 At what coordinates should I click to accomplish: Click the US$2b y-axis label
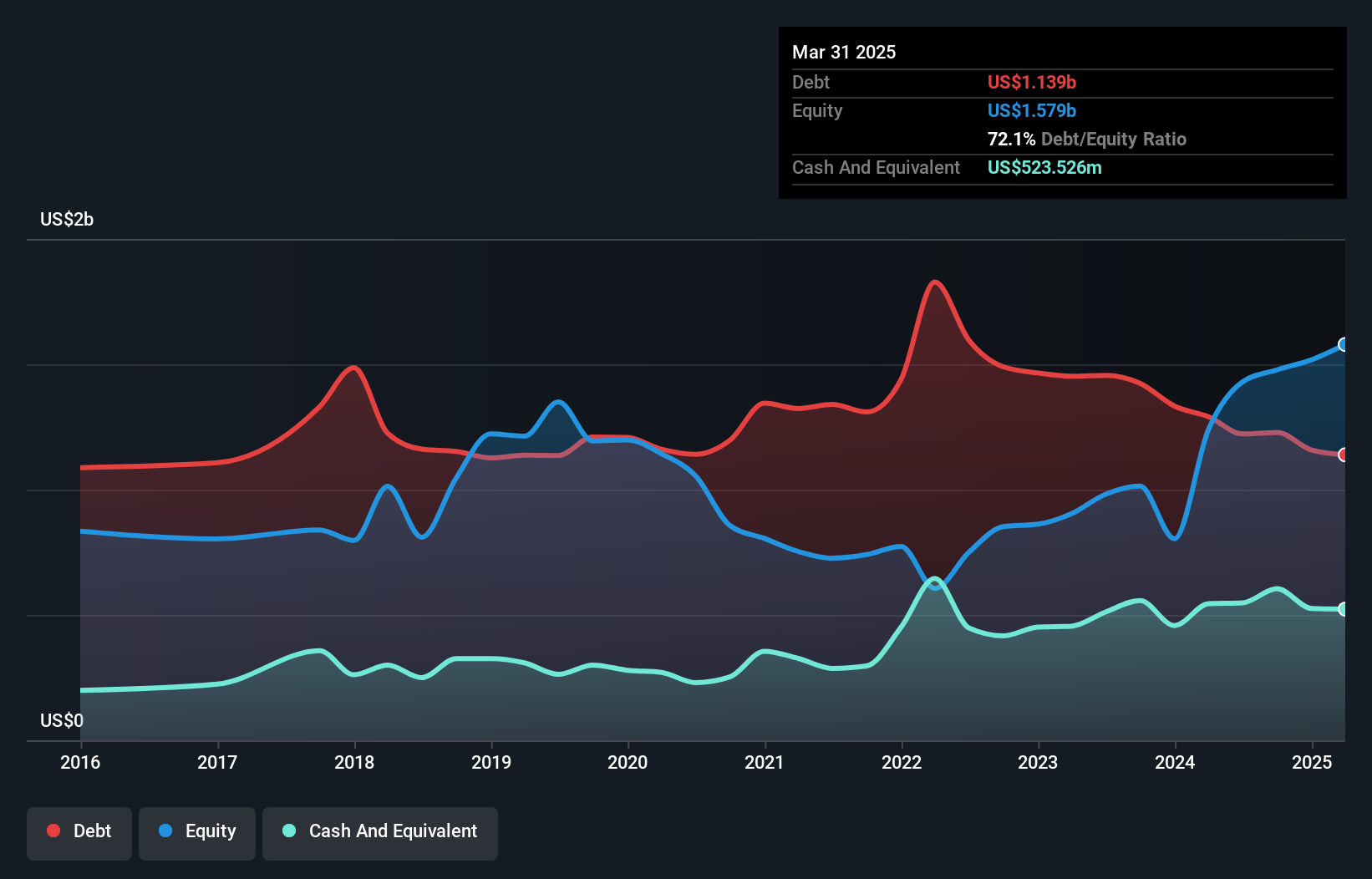pyautogui.click(x=67, y=220)
